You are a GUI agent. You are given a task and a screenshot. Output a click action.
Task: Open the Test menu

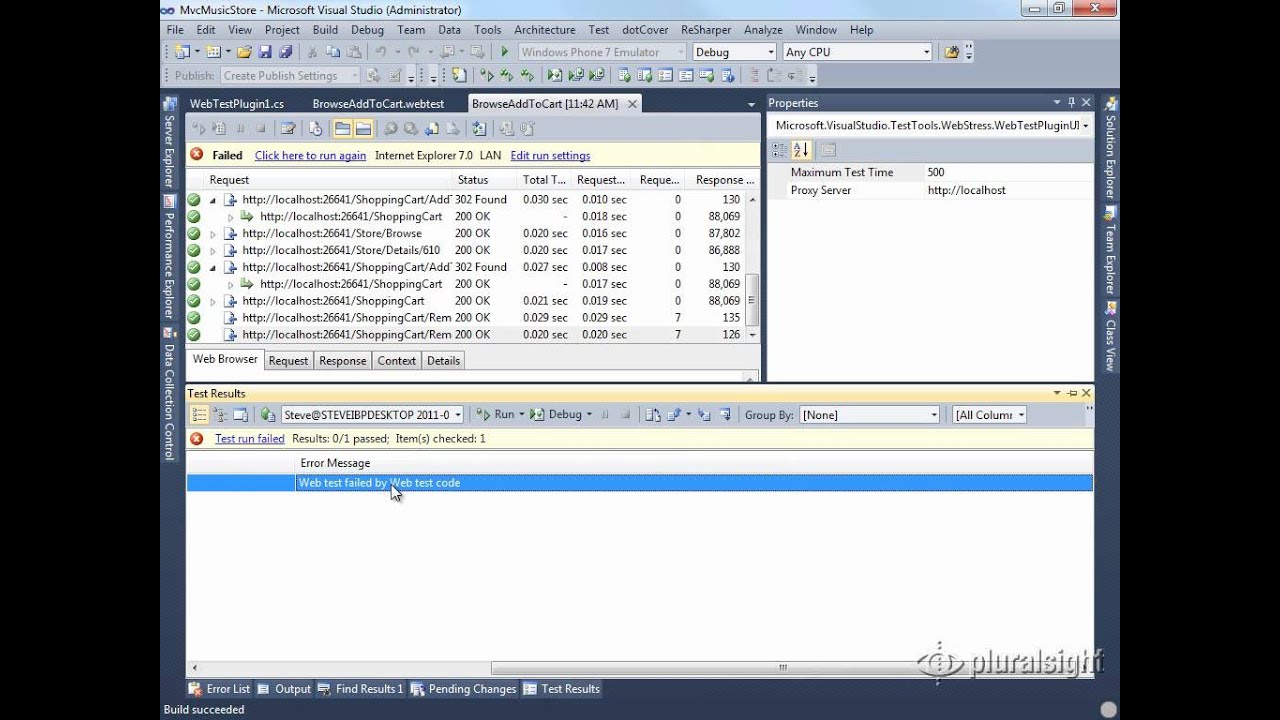598,30
